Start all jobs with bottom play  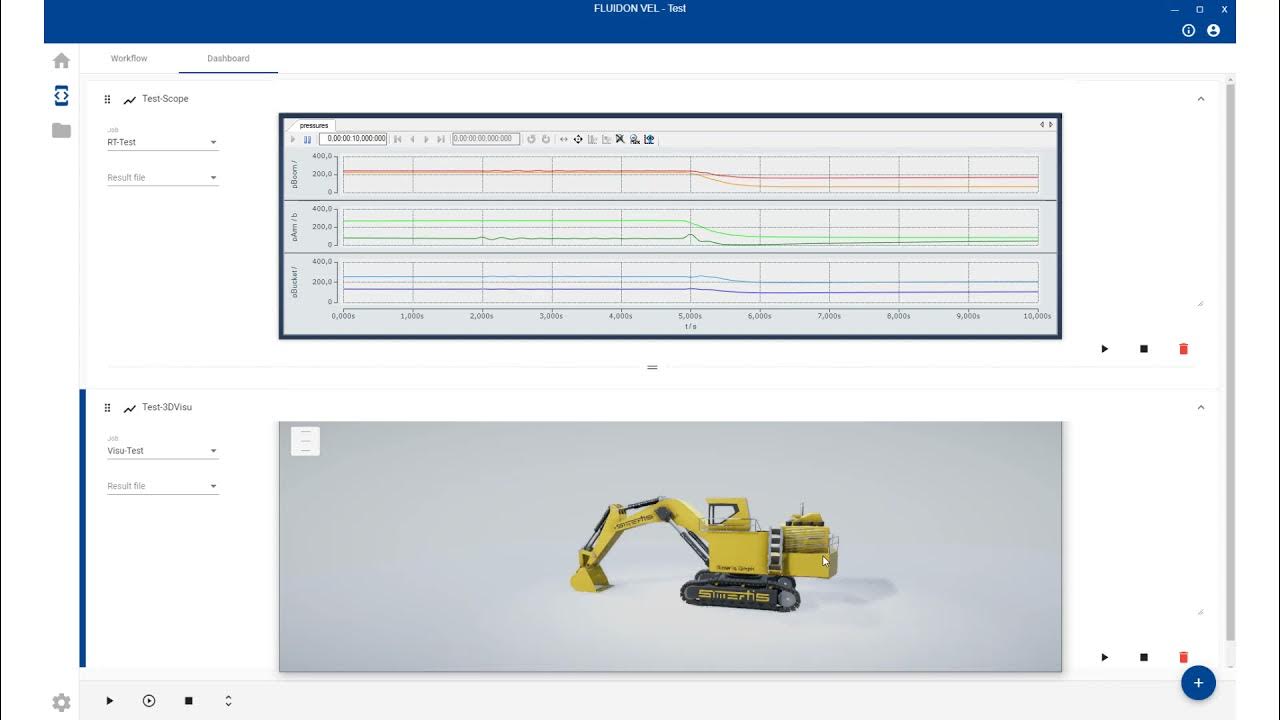pos(110,701)
